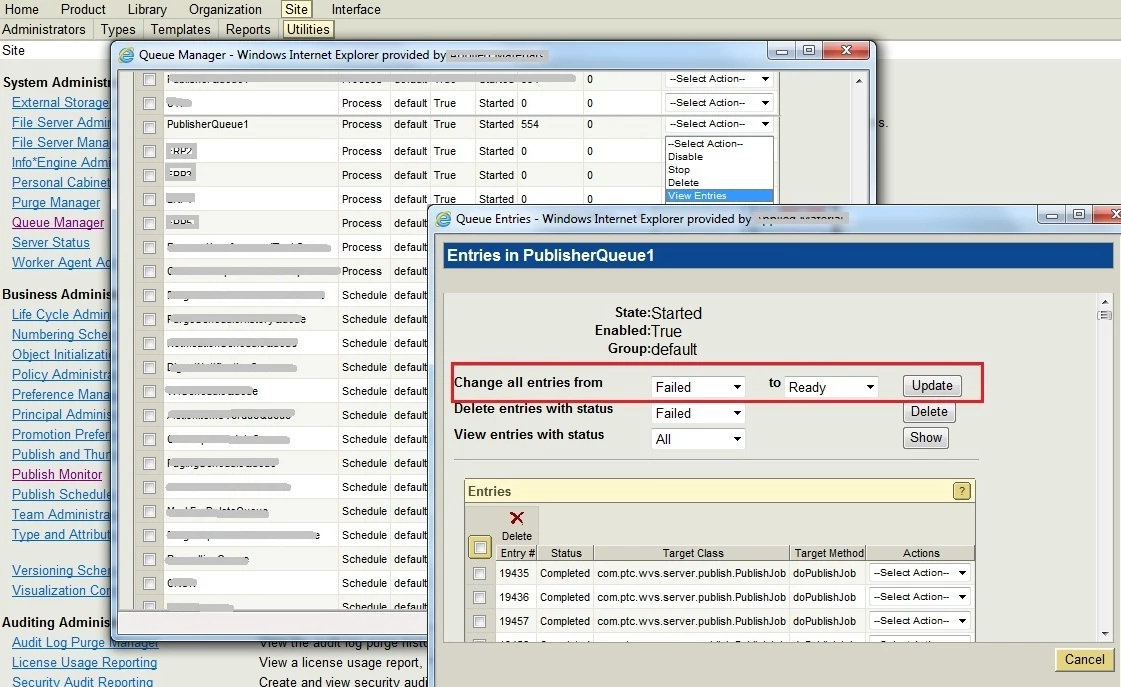Click the Target Class column header
Viewport: 1121px width, 687px height.
[692, 553]
